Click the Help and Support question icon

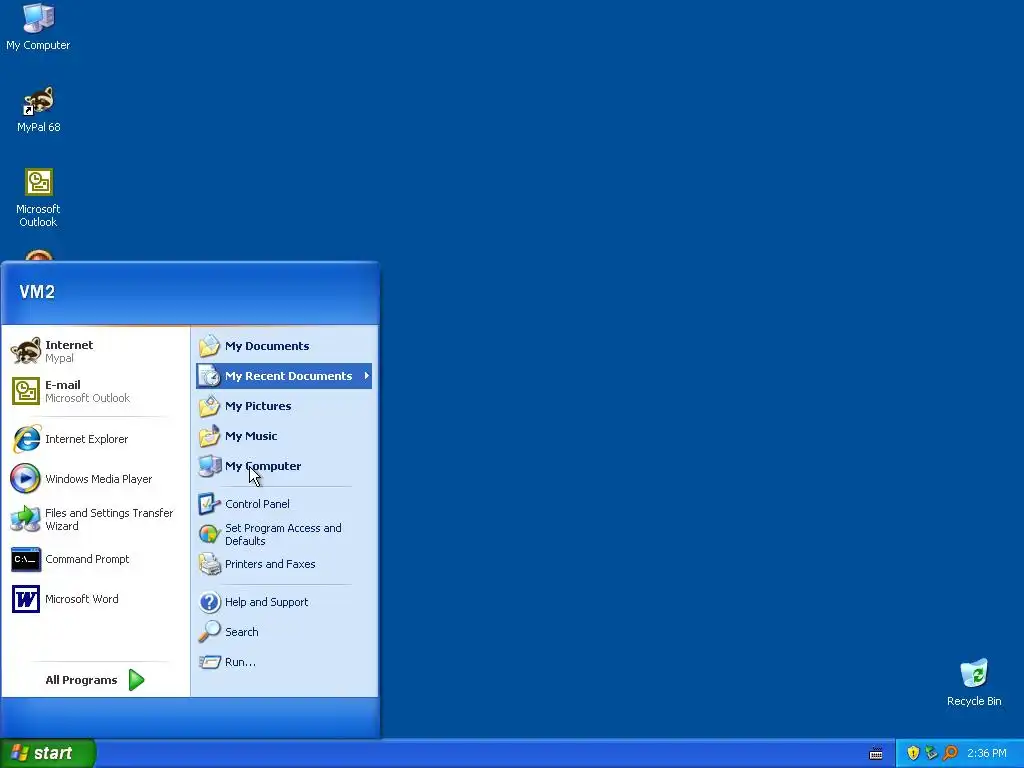[x=210, y=601]
